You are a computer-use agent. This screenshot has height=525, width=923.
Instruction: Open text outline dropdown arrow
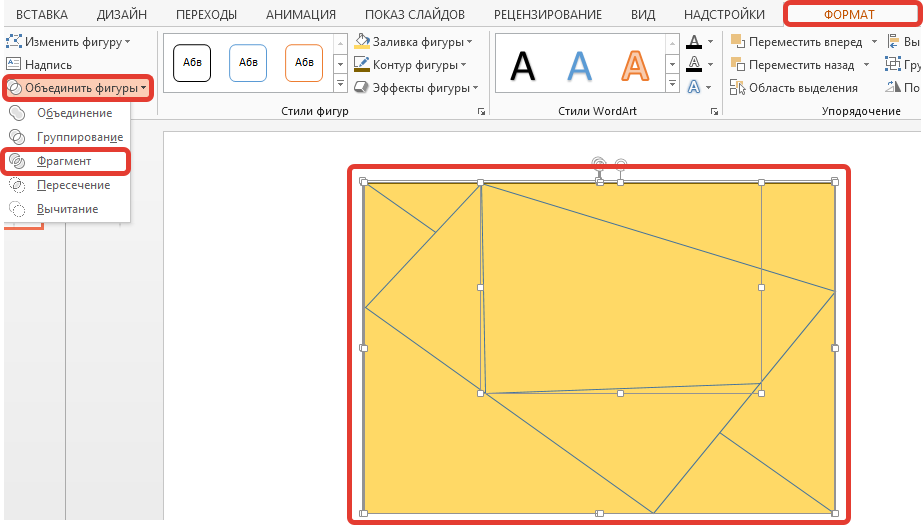tap(710, 64)
